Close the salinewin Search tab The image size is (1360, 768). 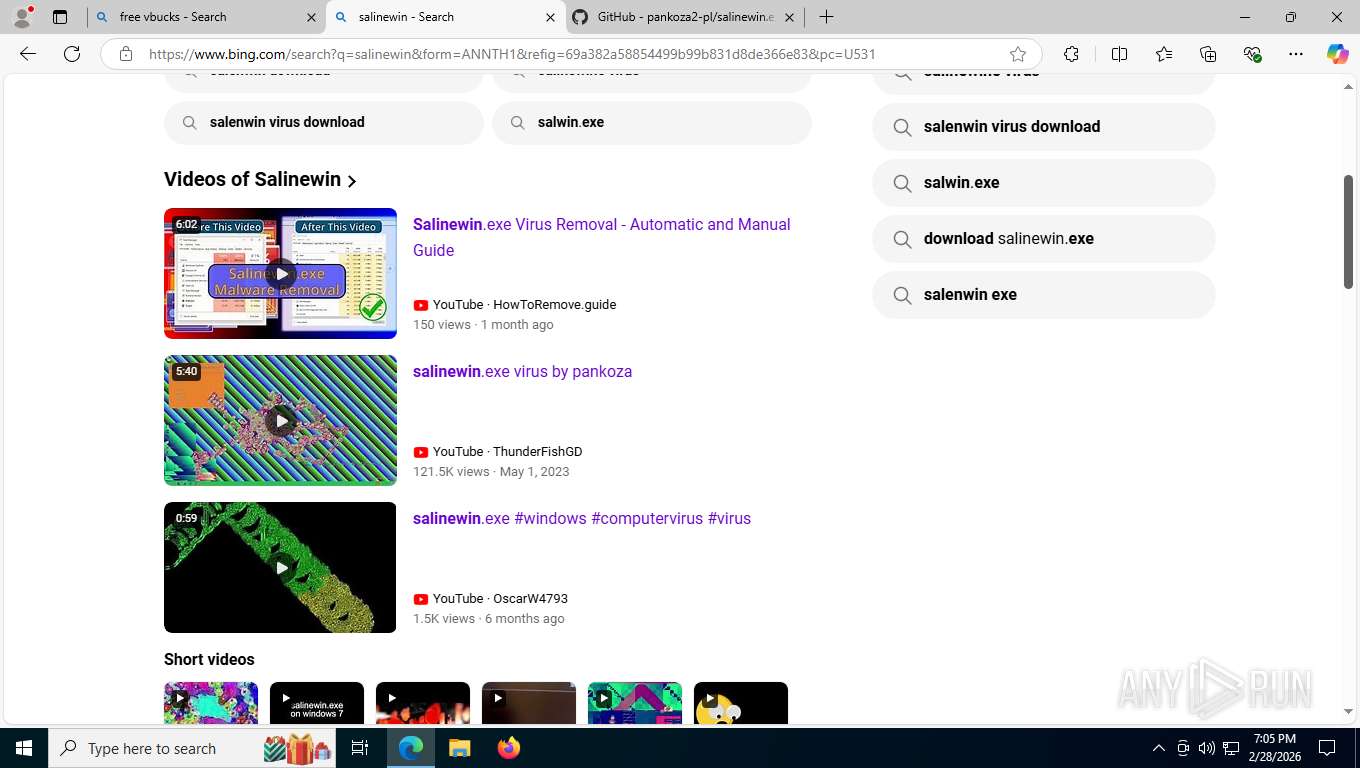click(x=550, y=17)
